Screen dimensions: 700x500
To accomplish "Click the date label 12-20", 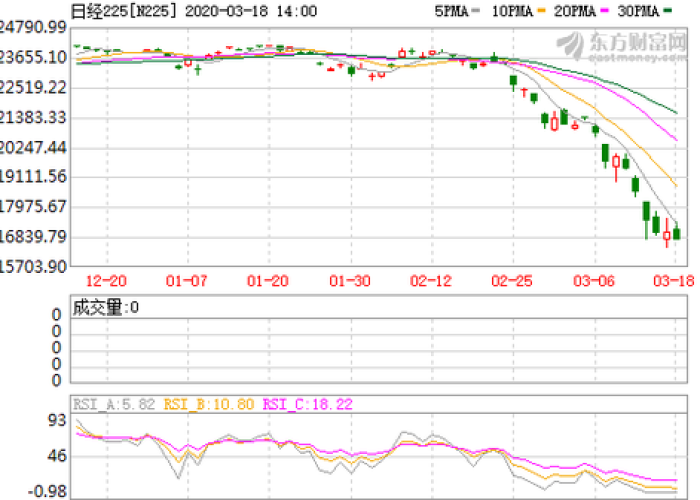I will [x=106, y=281].
